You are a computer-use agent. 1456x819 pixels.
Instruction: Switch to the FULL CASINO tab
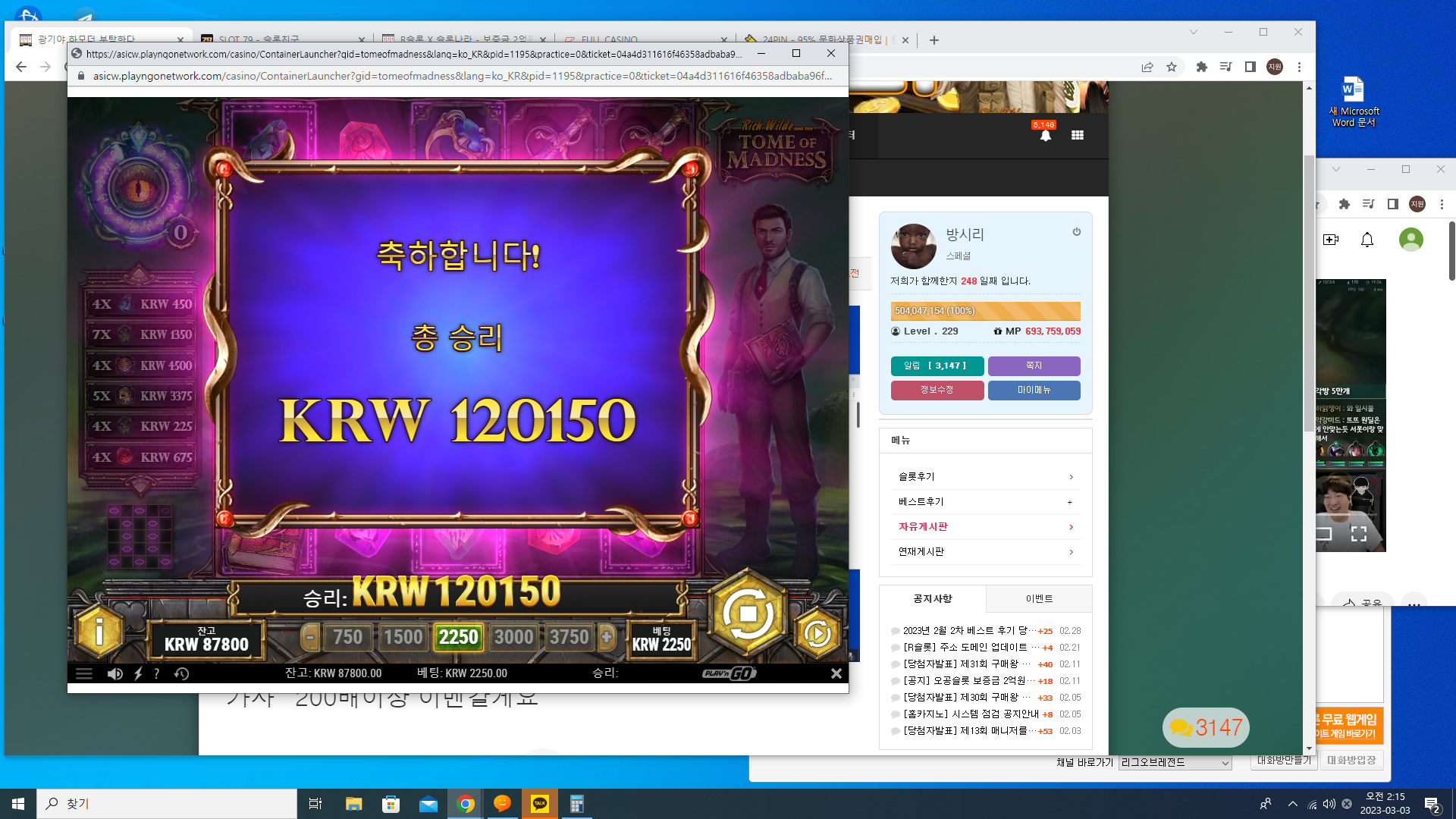(x=645, y=39)
